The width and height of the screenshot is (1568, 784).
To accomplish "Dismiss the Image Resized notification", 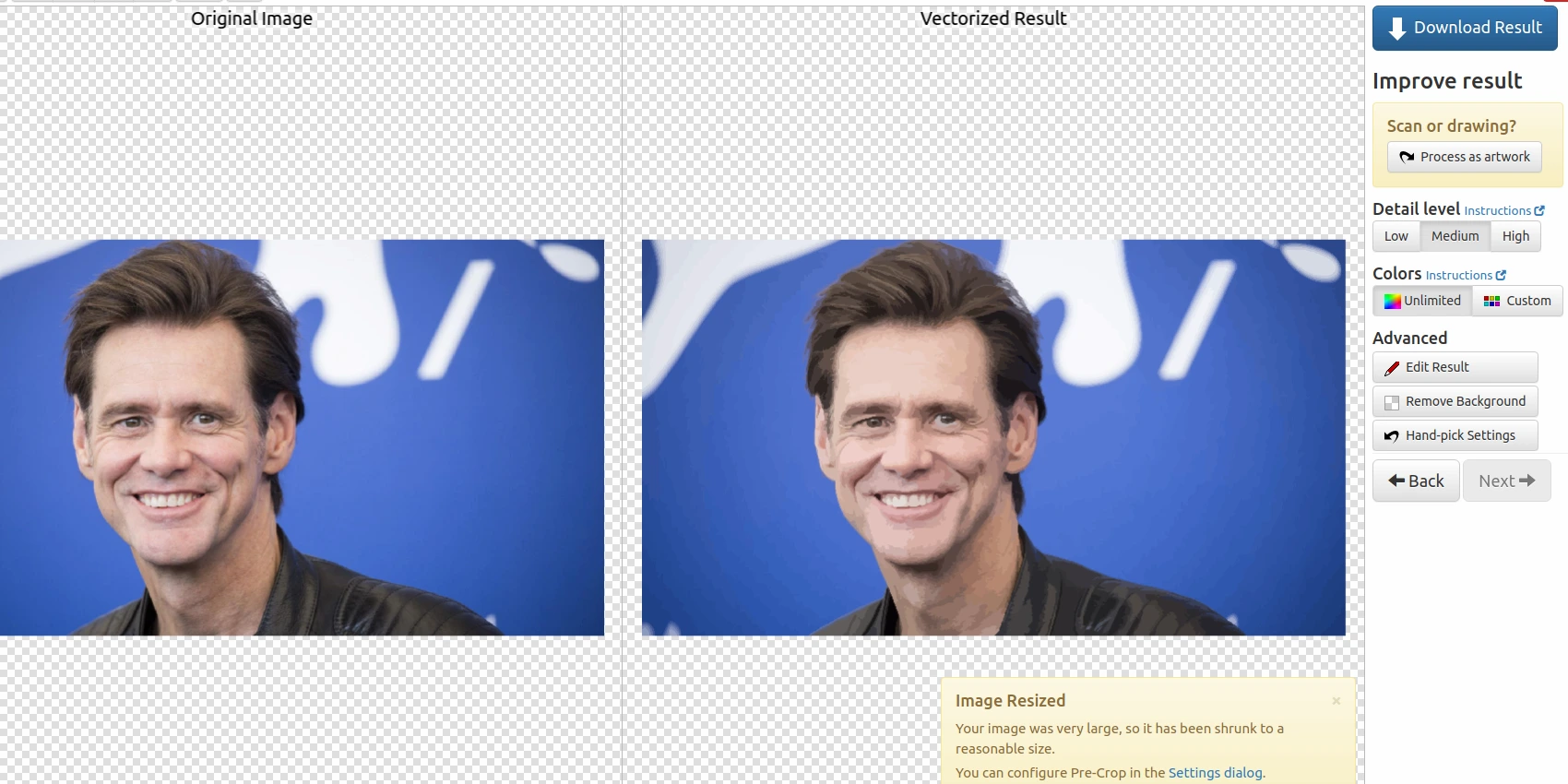I will [1336, 701].
